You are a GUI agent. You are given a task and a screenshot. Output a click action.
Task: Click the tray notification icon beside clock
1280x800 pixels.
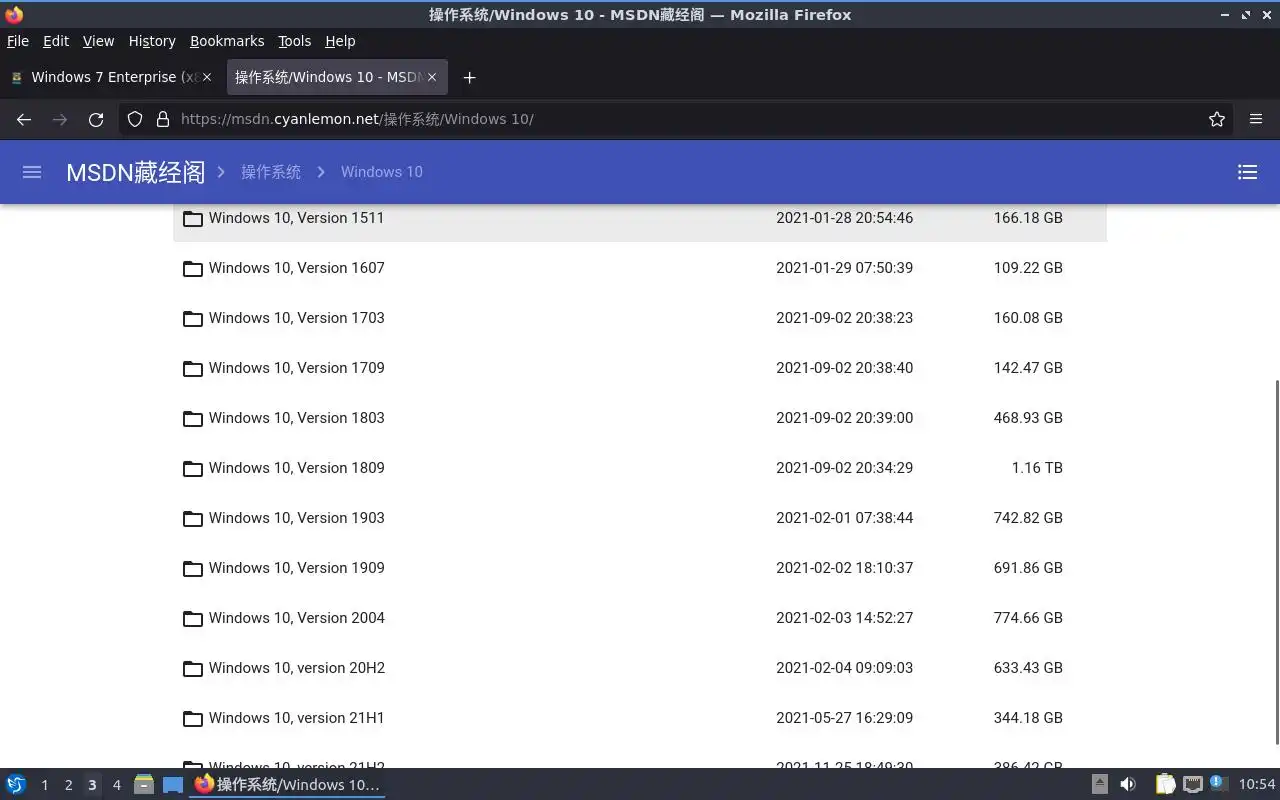1218,784
